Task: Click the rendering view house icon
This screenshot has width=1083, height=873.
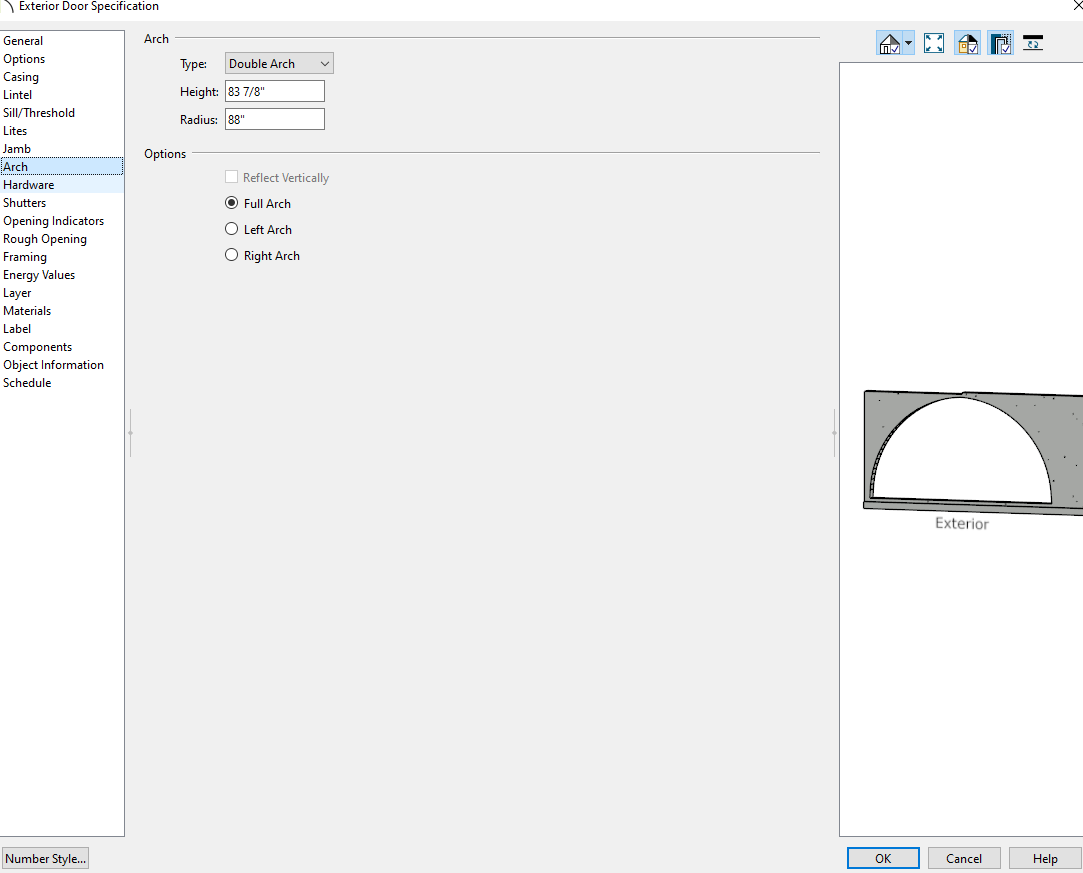Action: [888, 43]
